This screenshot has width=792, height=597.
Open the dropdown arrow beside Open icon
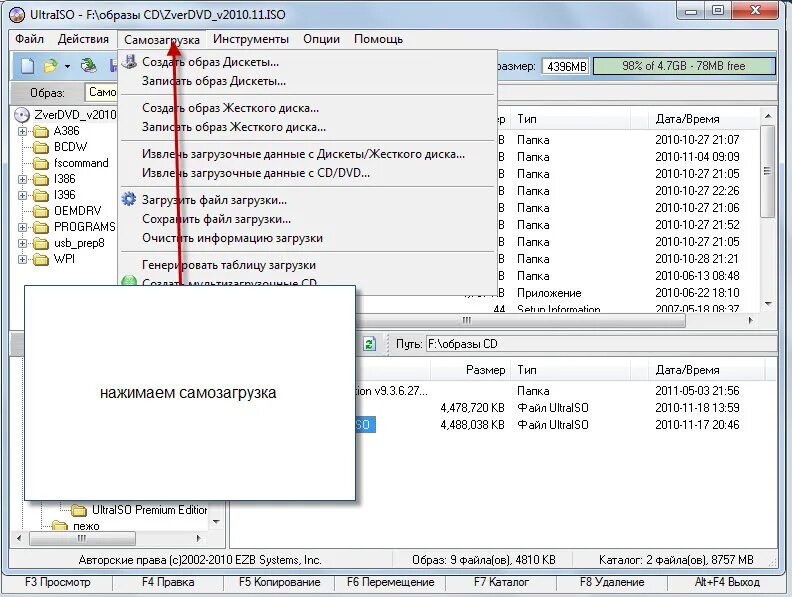coord(67,66)
